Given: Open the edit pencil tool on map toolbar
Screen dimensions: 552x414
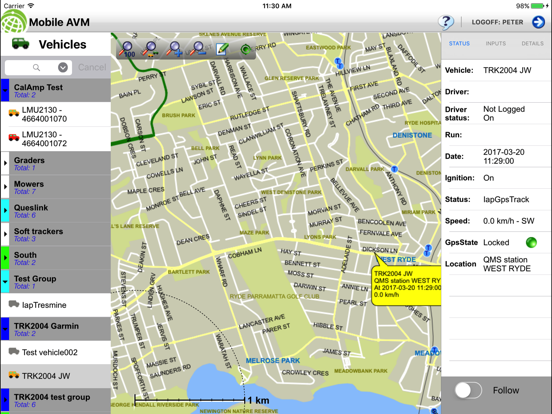Looking at the screenshot, I should pyautogui.click(x=222, y=49).
